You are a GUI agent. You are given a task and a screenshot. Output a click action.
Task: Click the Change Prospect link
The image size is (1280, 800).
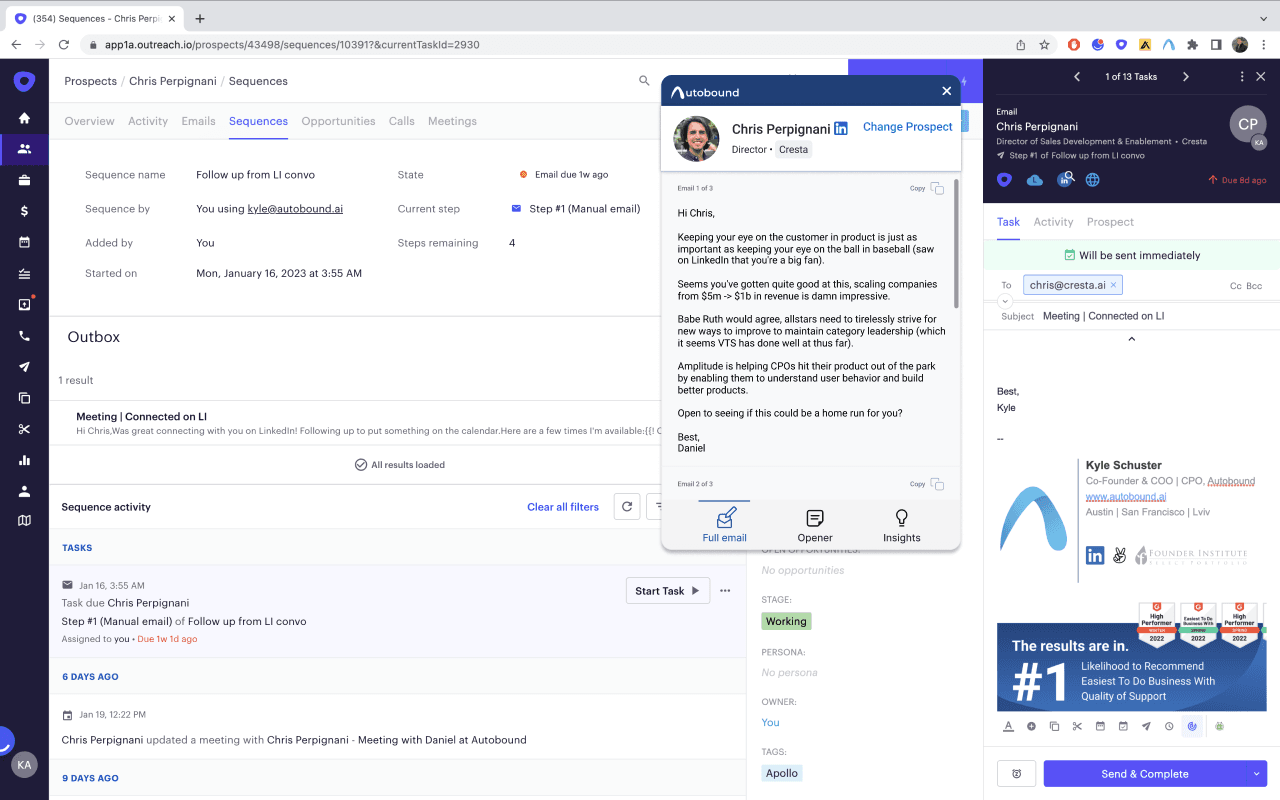tap(907, 127)
